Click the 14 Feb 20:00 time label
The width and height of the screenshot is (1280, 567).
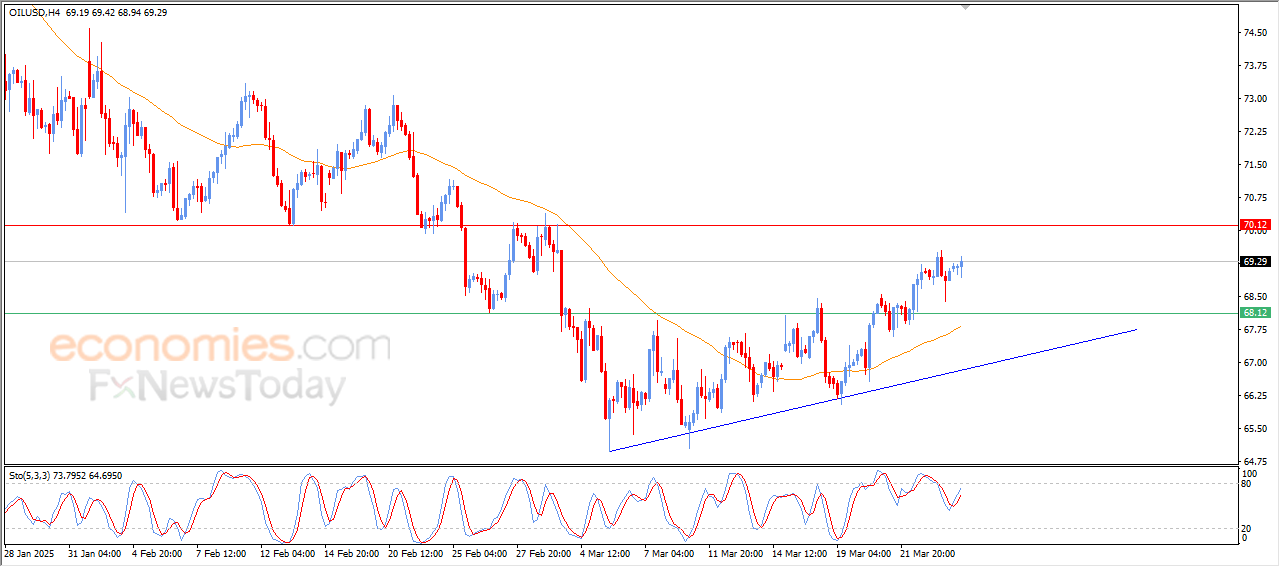click(x=353, y=552)
